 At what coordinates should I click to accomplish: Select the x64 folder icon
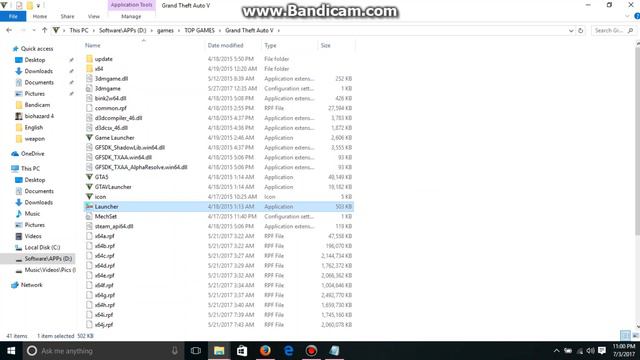point(89,69)
